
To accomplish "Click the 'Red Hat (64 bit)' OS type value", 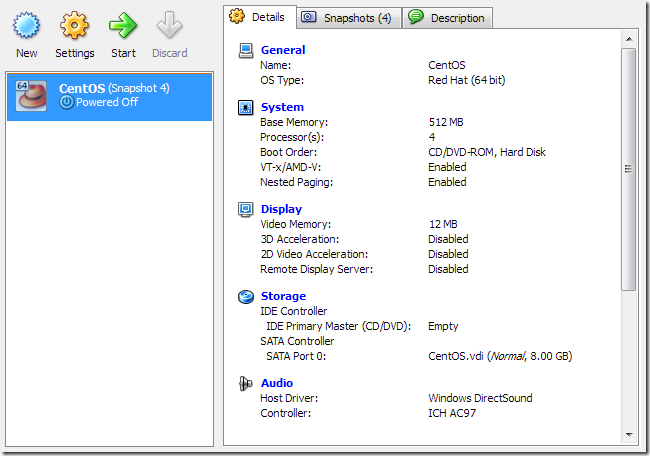I will (466, 80).
